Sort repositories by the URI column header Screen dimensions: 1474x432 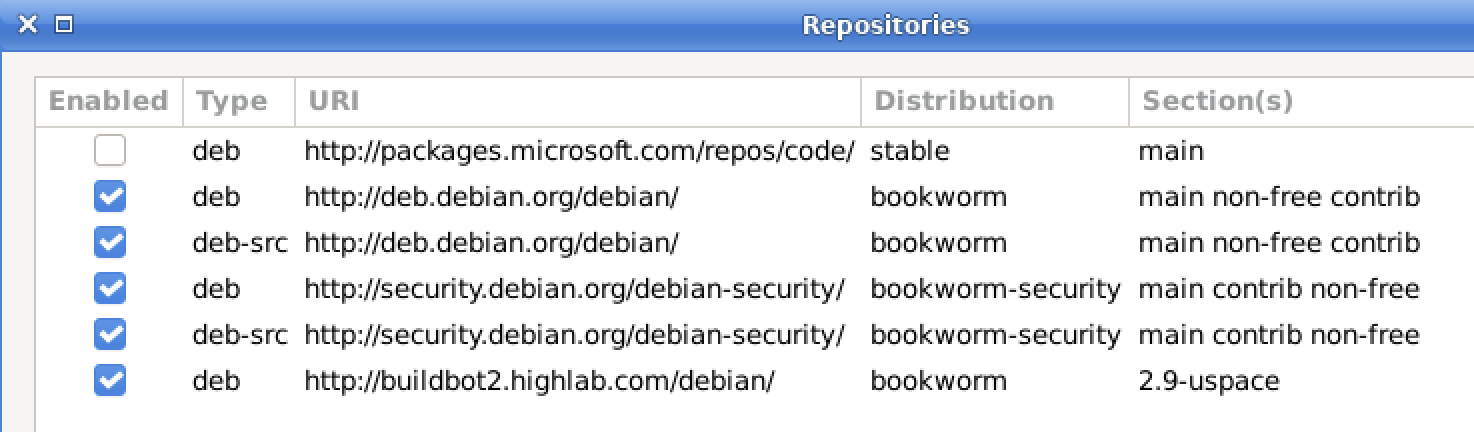(578, 101)
